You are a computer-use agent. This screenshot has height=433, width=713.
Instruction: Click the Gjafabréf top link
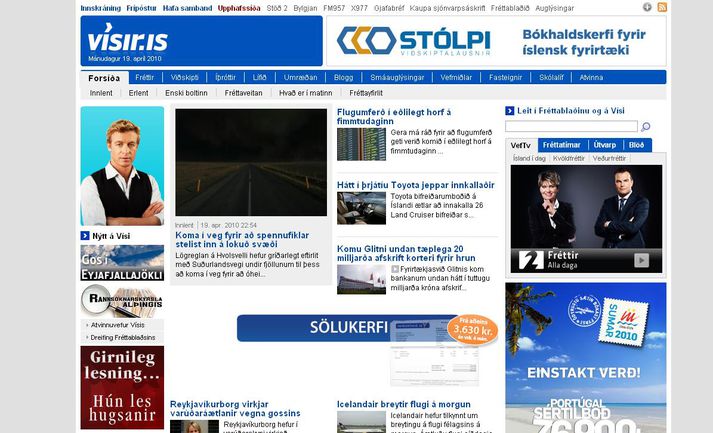tap(389, 8)
